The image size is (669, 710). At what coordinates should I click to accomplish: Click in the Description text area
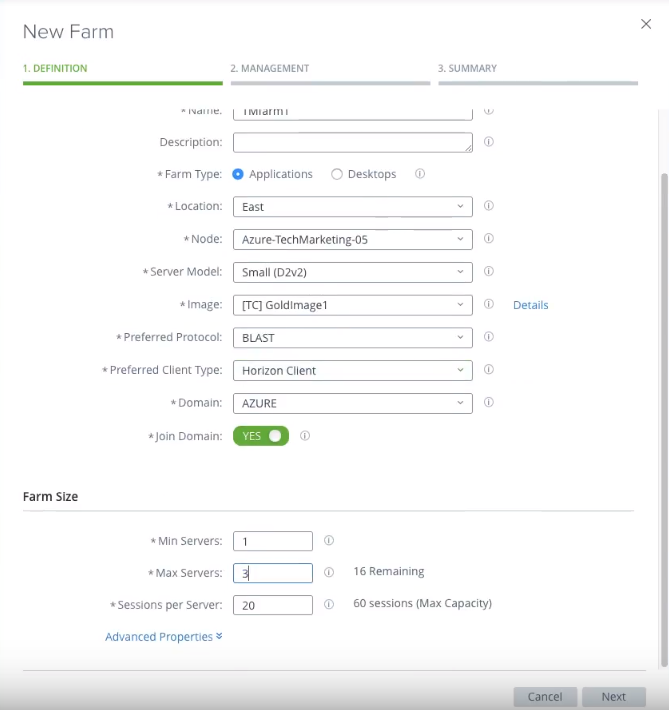pyautogui.click(x=353, y=142)
